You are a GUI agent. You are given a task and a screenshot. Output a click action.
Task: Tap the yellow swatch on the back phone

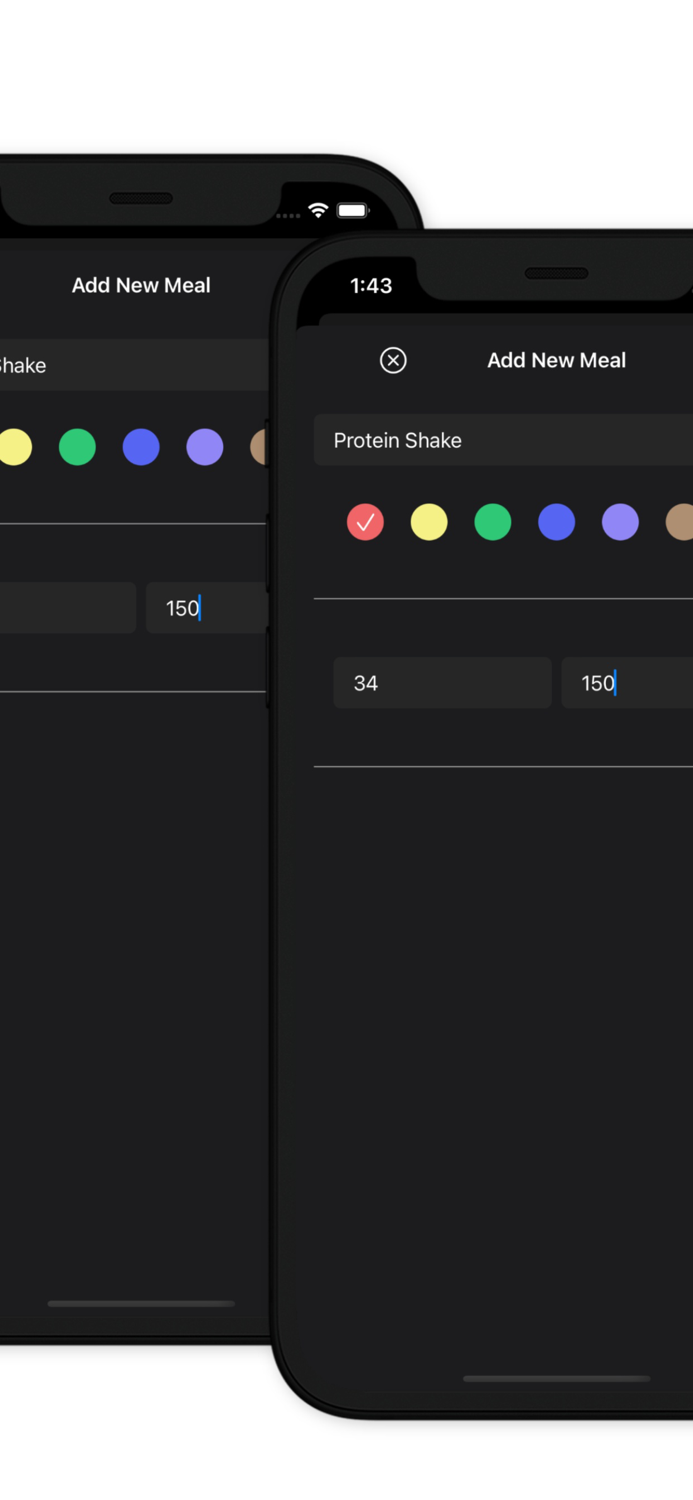(16, 447)
